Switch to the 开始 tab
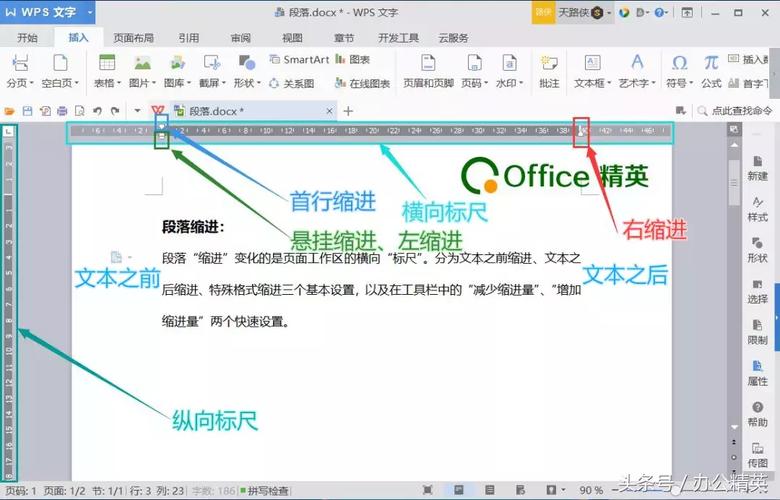This screenshot has height=500, width=780. click(x=27, y=38)
